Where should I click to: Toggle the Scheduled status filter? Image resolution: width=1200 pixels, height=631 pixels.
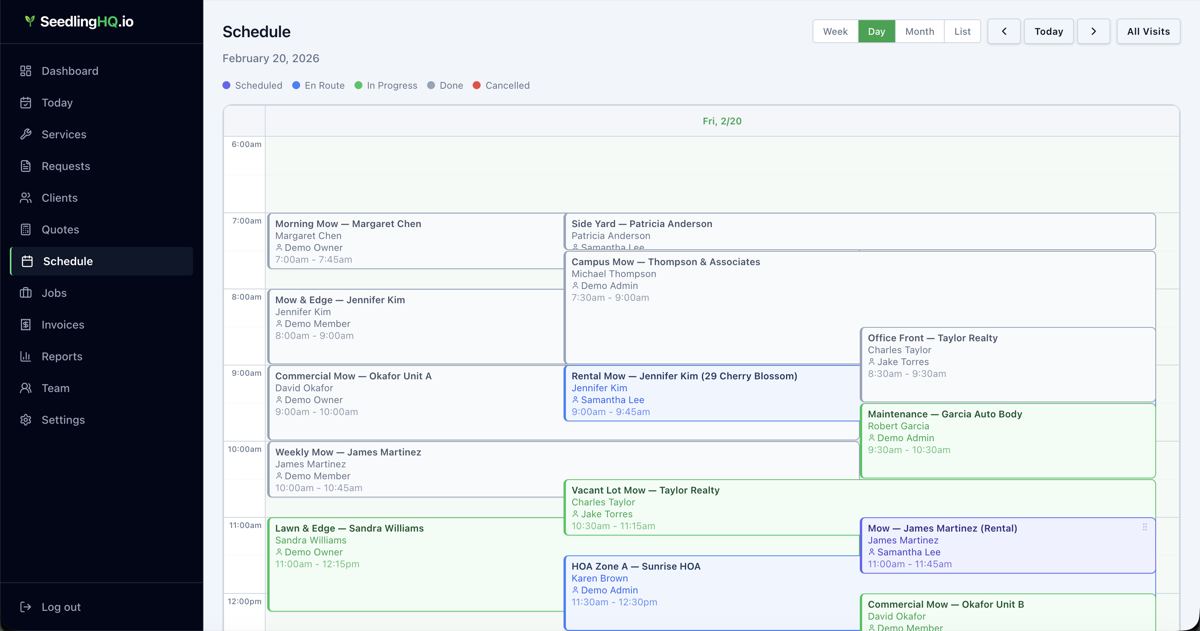pyautogui.click(x=253, y=85)
